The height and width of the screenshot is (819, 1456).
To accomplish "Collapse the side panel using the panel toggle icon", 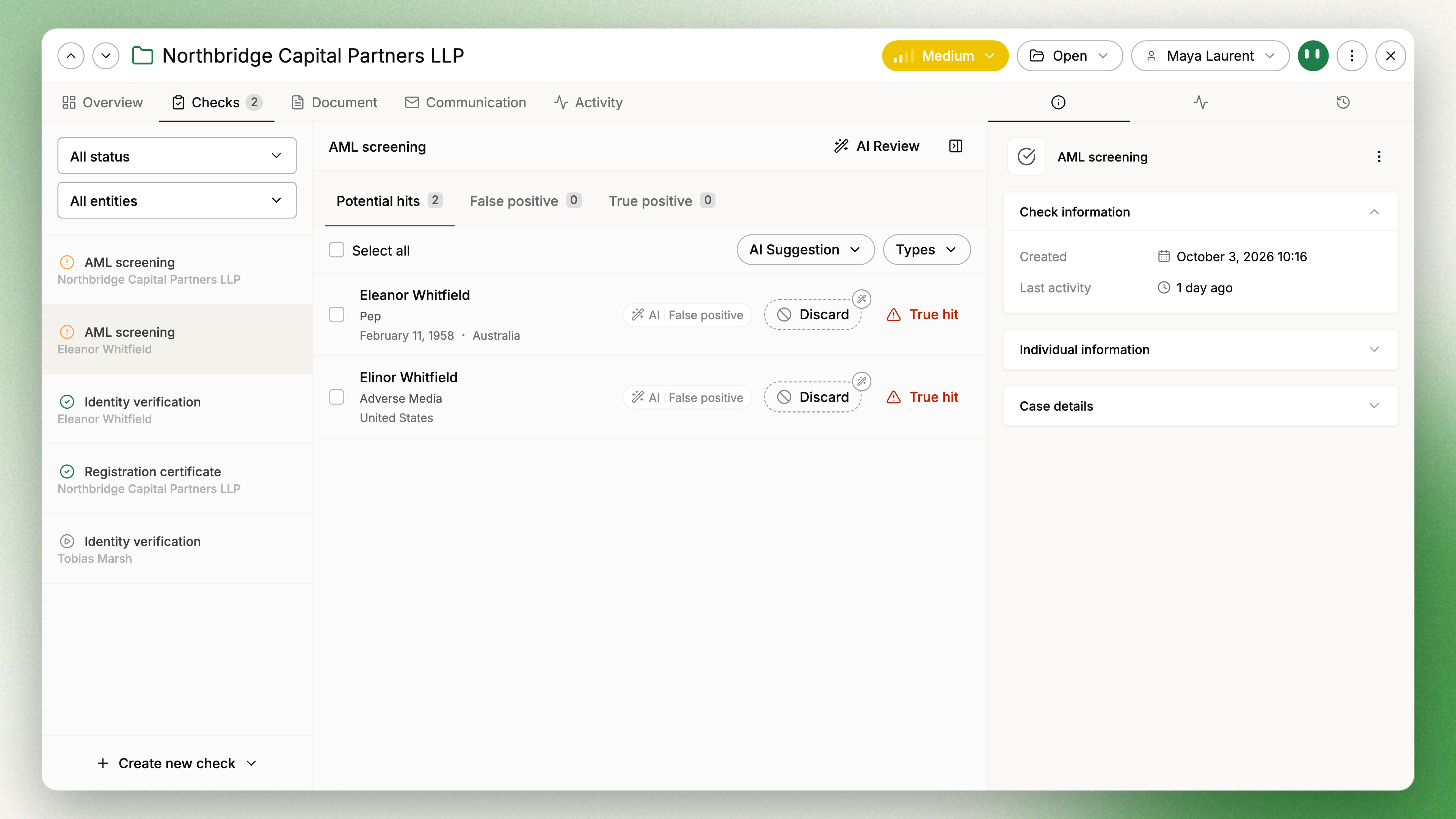I will (x=955, y=146).
